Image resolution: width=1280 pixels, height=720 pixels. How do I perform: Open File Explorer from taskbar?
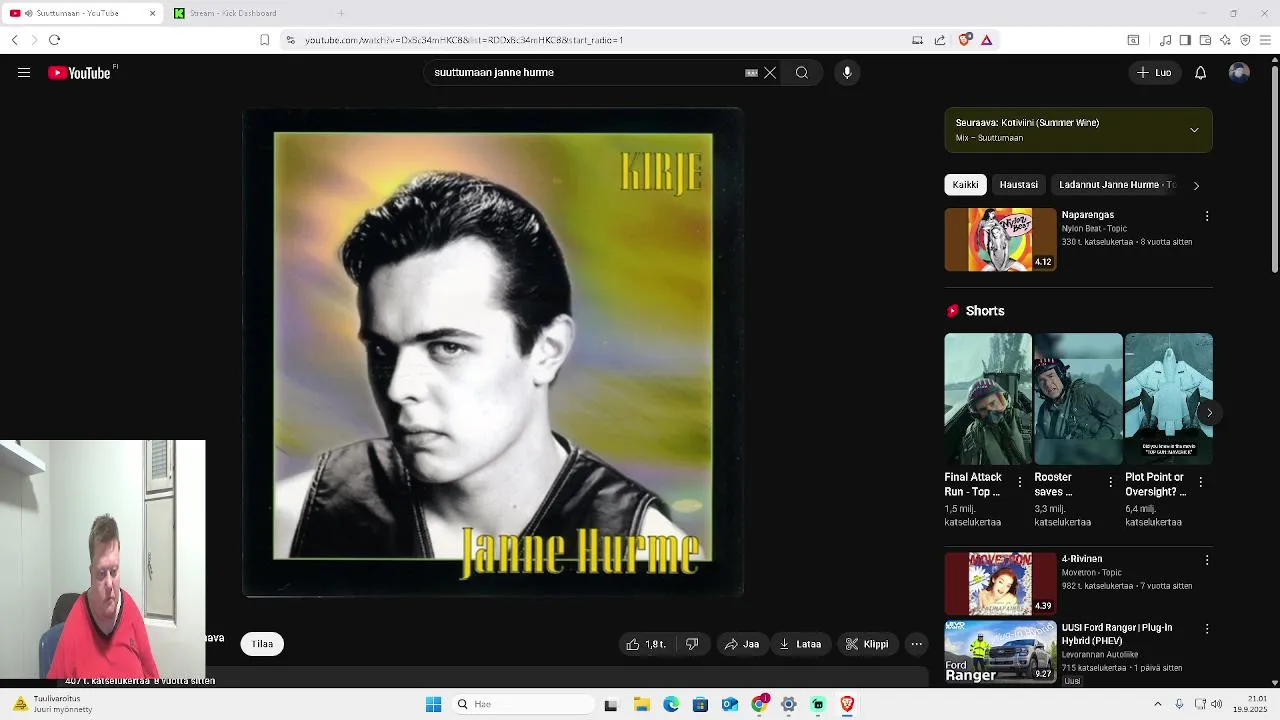click(641, 705)
